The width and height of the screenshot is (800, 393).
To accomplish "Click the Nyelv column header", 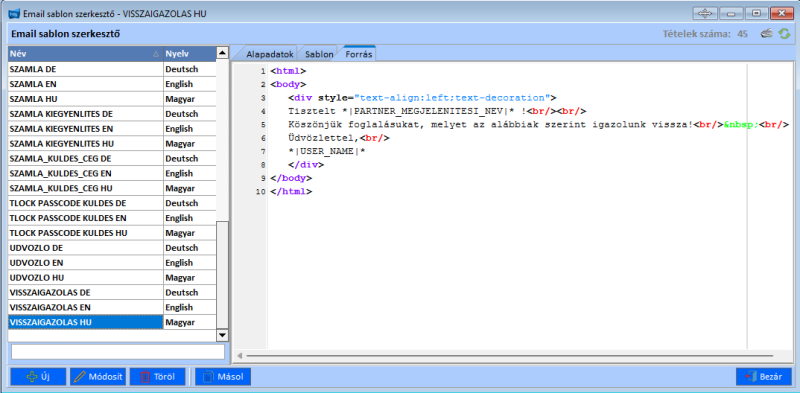I will click(189, 54).
